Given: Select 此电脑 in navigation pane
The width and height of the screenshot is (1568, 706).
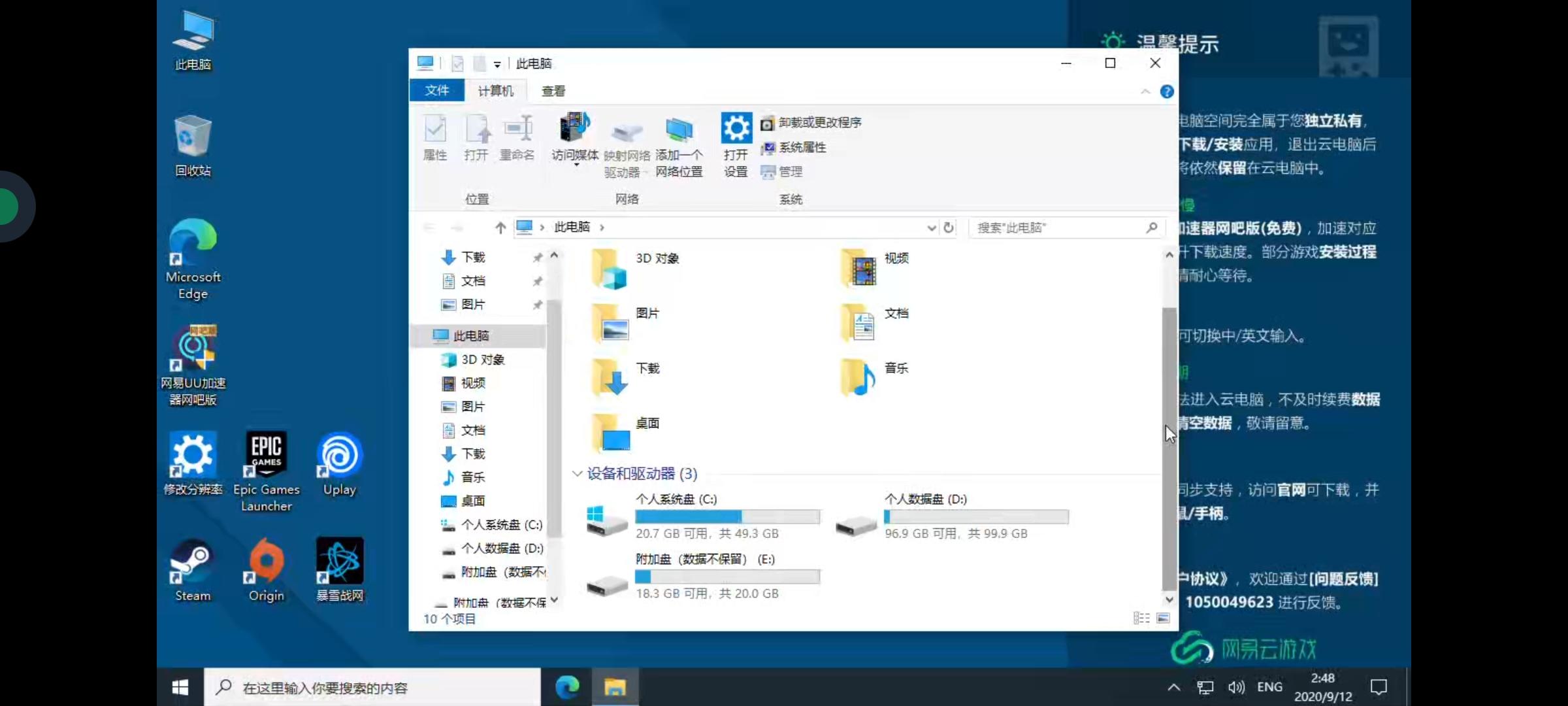Looking at the screenshot, I should (479, 336).
